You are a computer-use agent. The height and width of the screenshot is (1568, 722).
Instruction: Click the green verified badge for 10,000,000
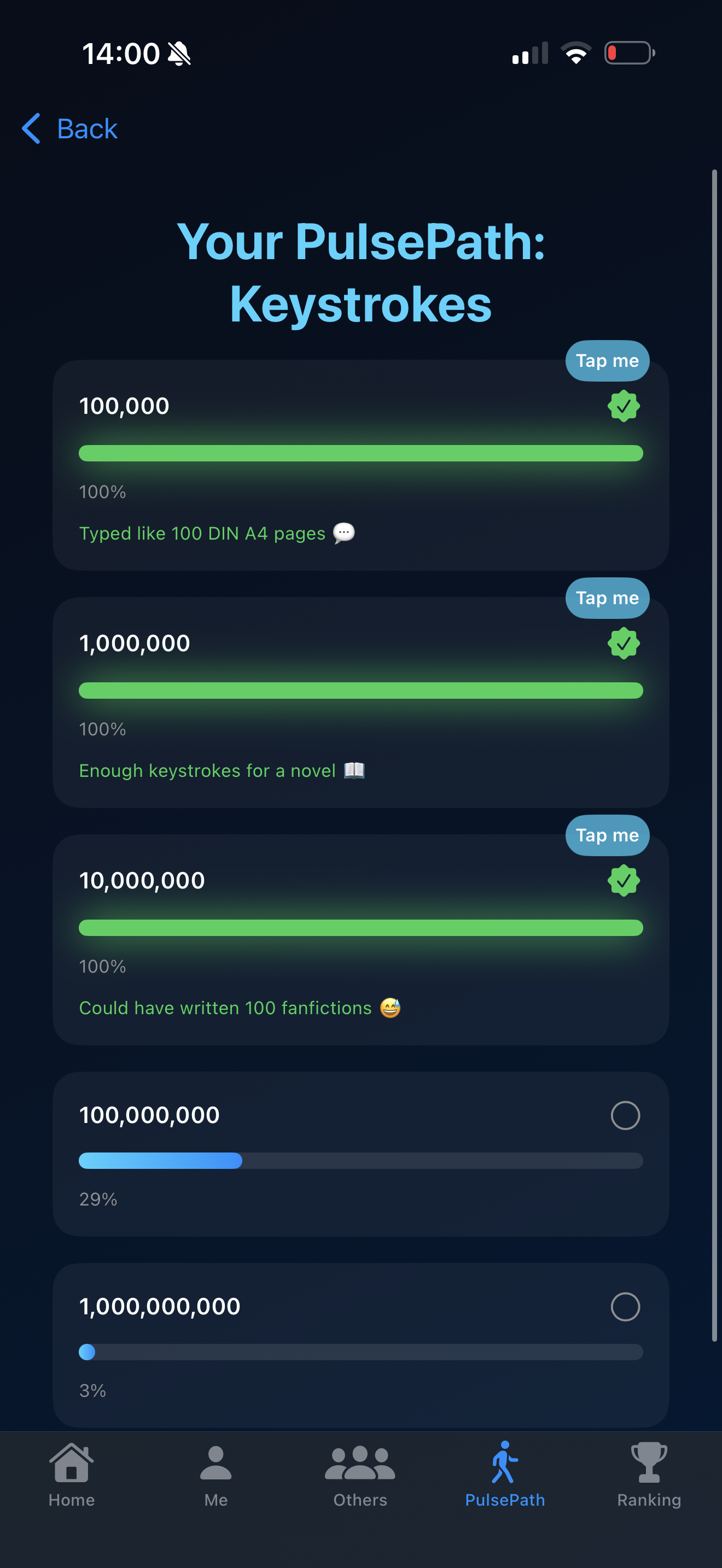click(624, 881)
